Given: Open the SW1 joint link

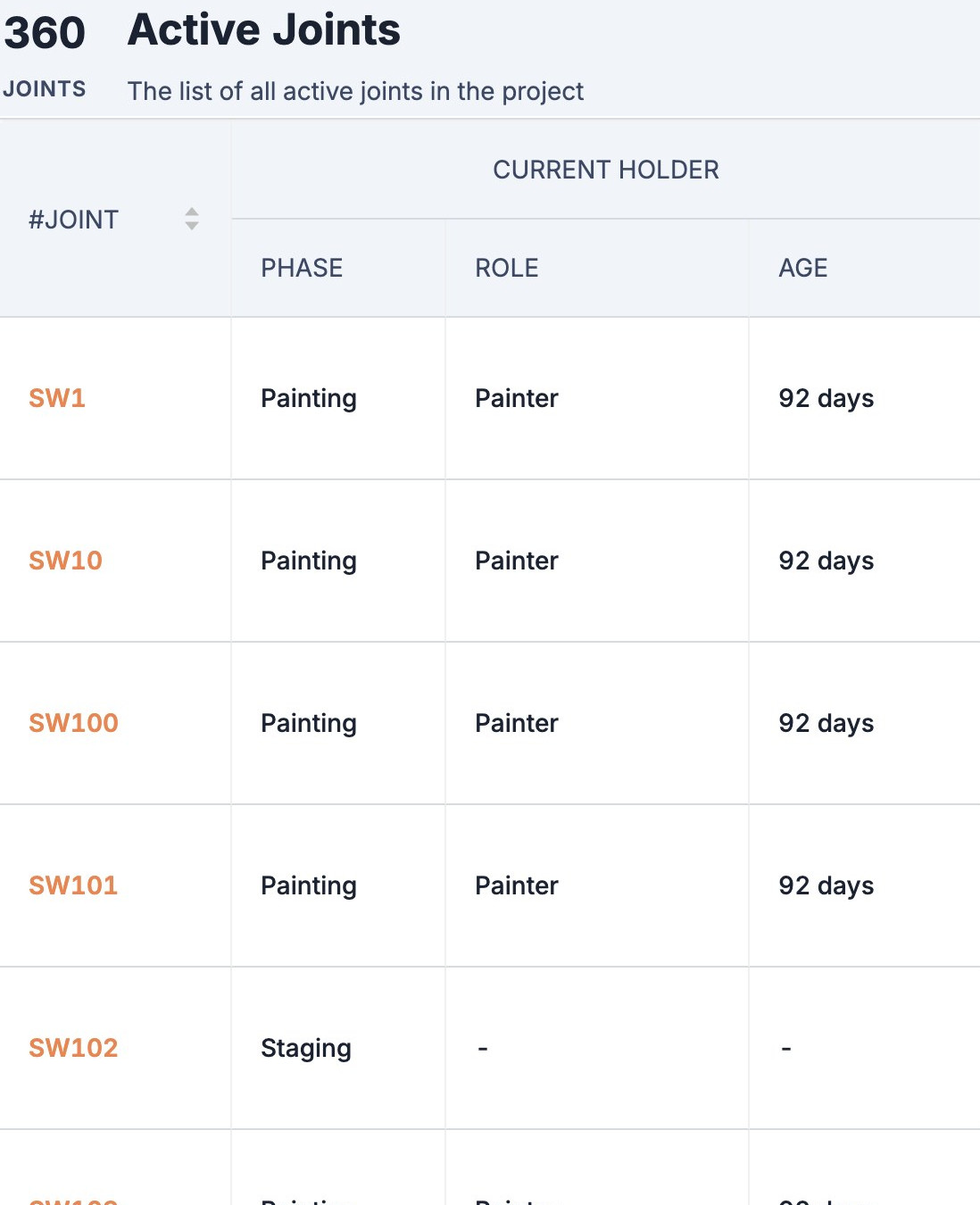Looking at the screenshot, I should pos(57,398).
